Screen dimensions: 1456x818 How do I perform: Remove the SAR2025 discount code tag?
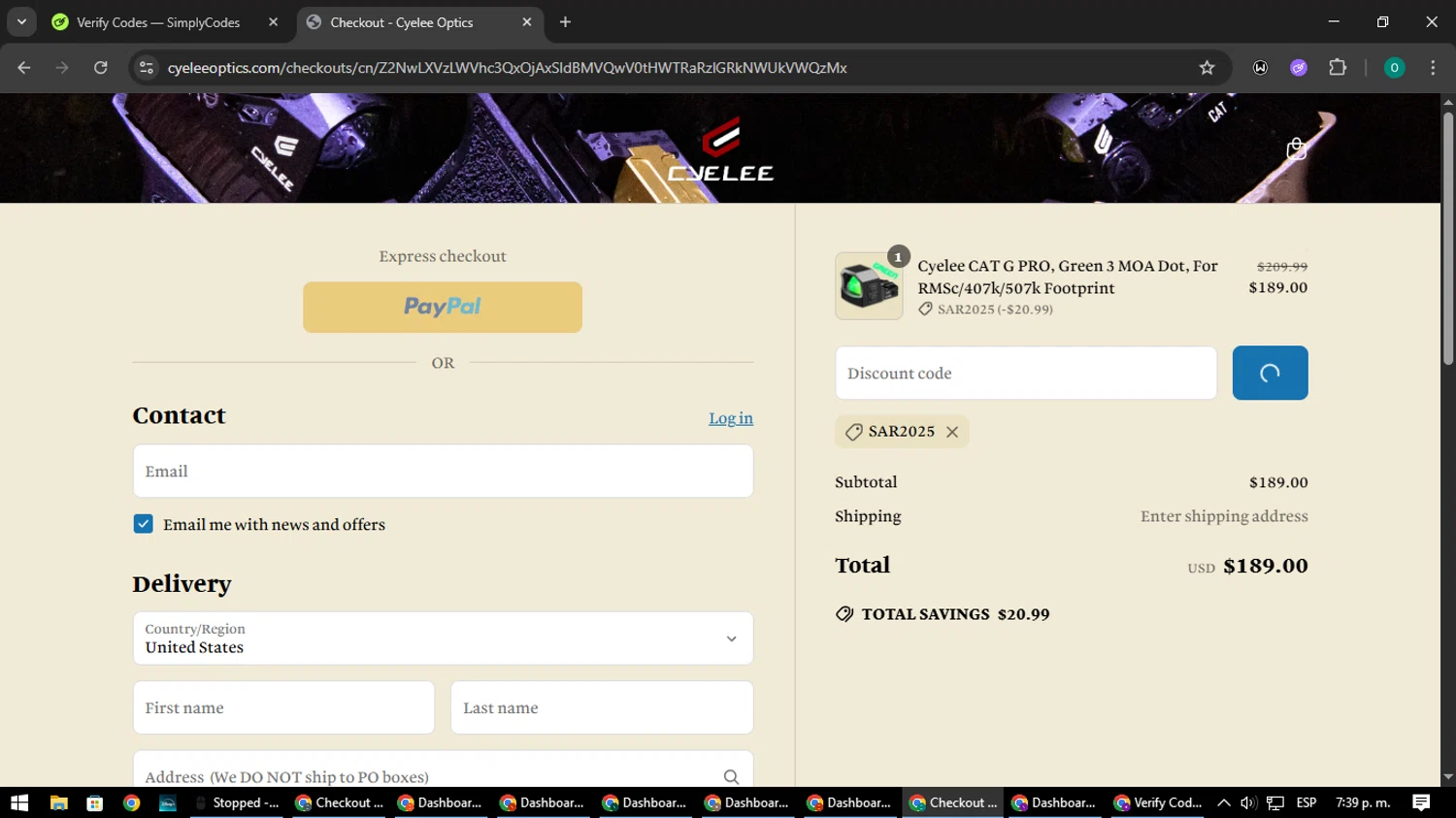pos(952,432)
